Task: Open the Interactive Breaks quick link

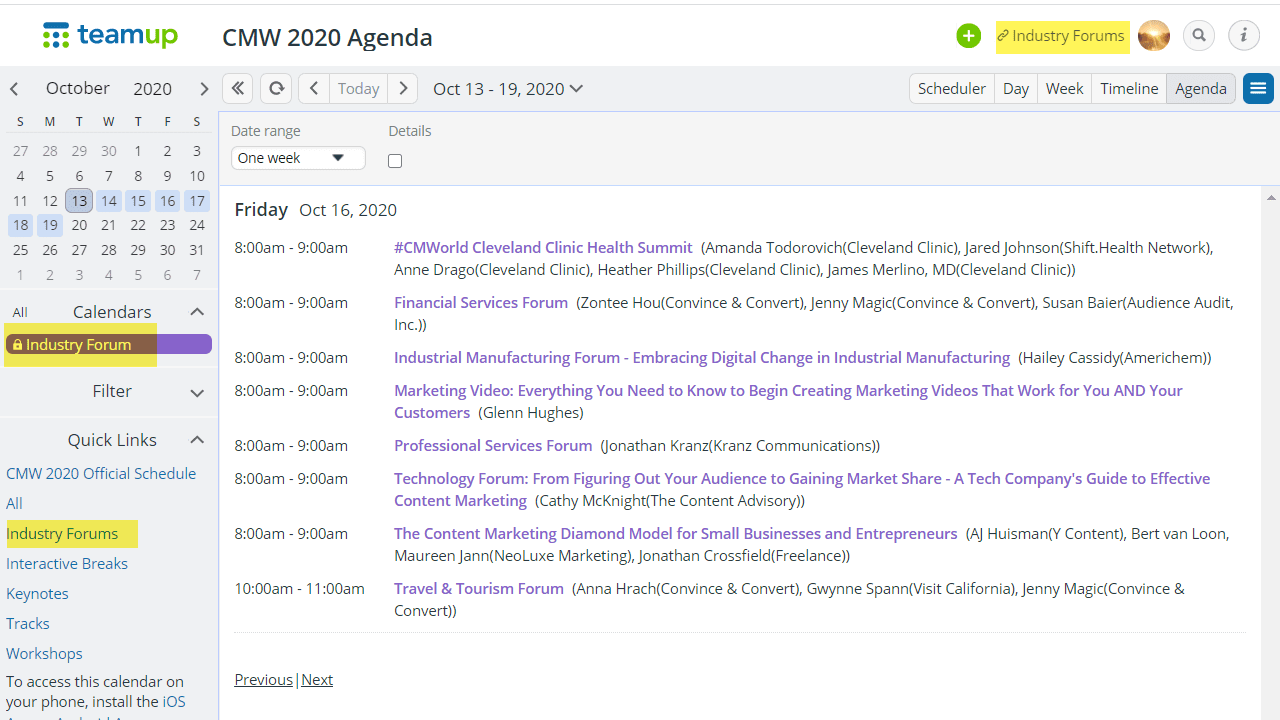Action: coord(67,563)
